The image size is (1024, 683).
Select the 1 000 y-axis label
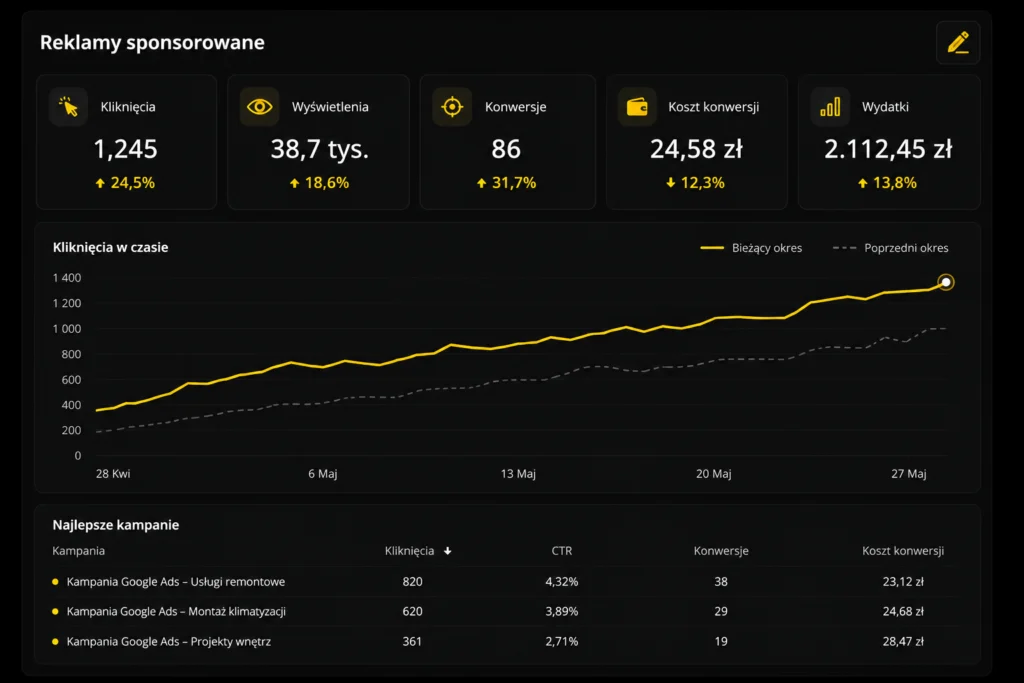pyautogui.click(x=67, y=329)
